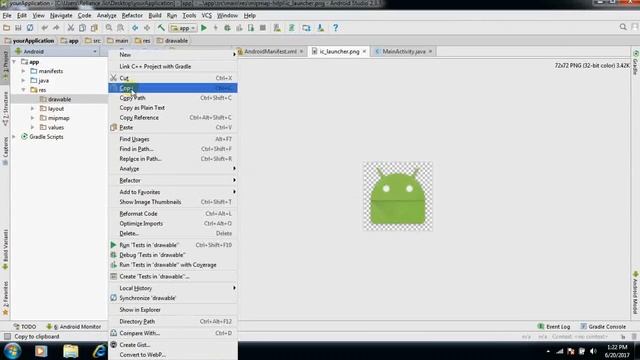Choose Copy in the context menu
The width and height of the screenshot is (640, 360).
(x=173, y=88)
